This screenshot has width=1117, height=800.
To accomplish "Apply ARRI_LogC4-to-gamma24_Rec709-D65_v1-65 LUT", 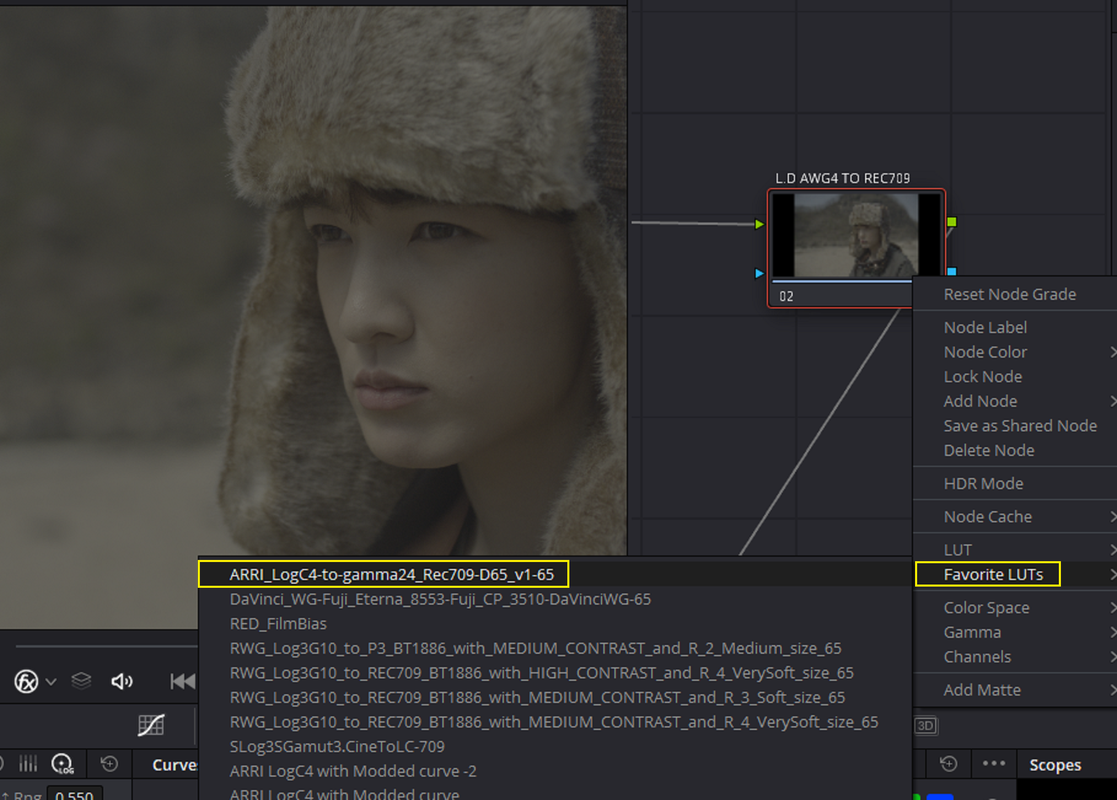I will [555, 574].
